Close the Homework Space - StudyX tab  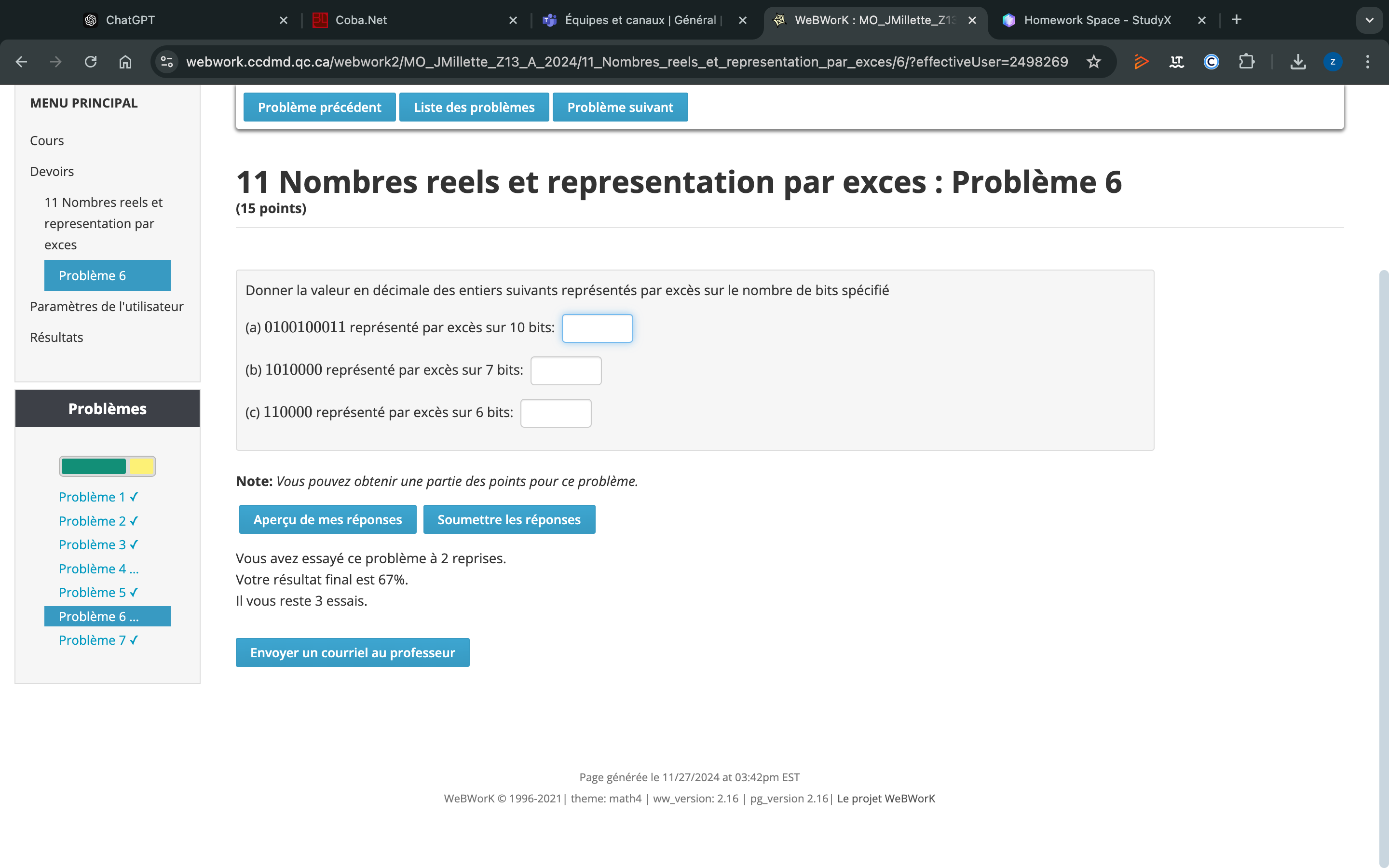(1202, 20)
